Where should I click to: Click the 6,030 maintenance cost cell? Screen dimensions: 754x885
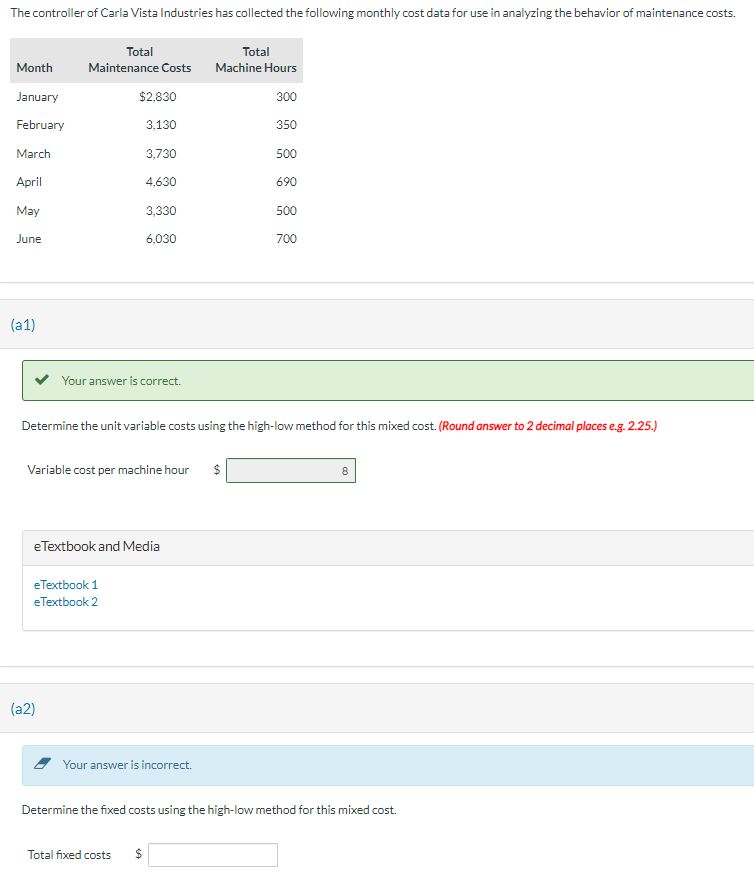tap(161, 239)
